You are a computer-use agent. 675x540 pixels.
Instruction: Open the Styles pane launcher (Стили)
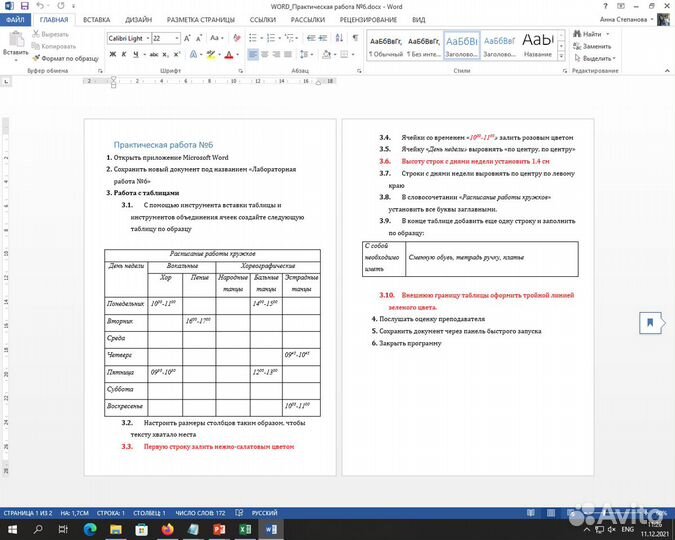tap(564, 71)
